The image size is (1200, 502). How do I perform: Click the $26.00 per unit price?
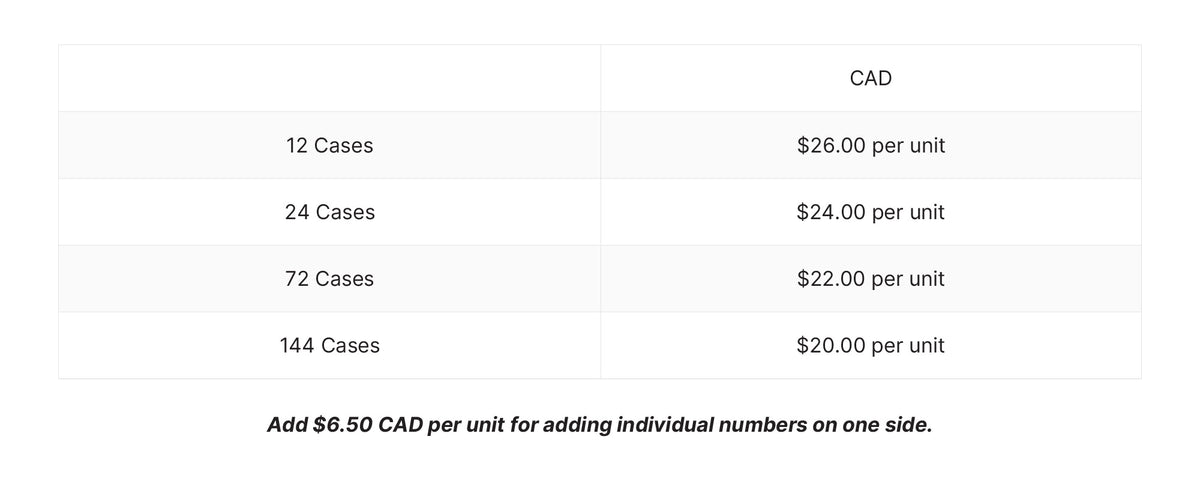click(x=870, y=146)
